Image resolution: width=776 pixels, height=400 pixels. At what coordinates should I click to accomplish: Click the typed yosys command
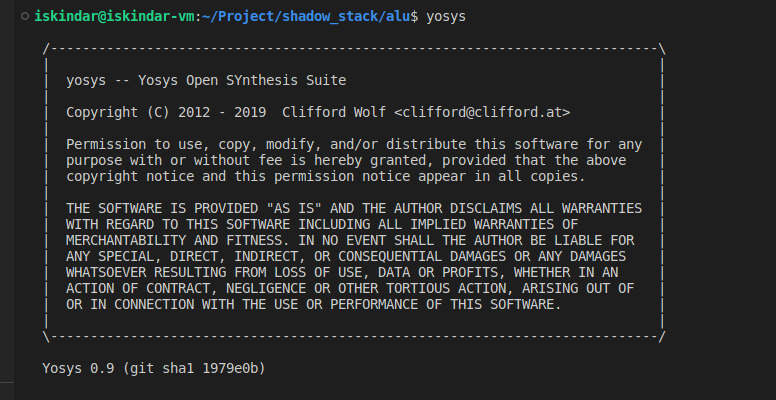click(x=446, y=17)
